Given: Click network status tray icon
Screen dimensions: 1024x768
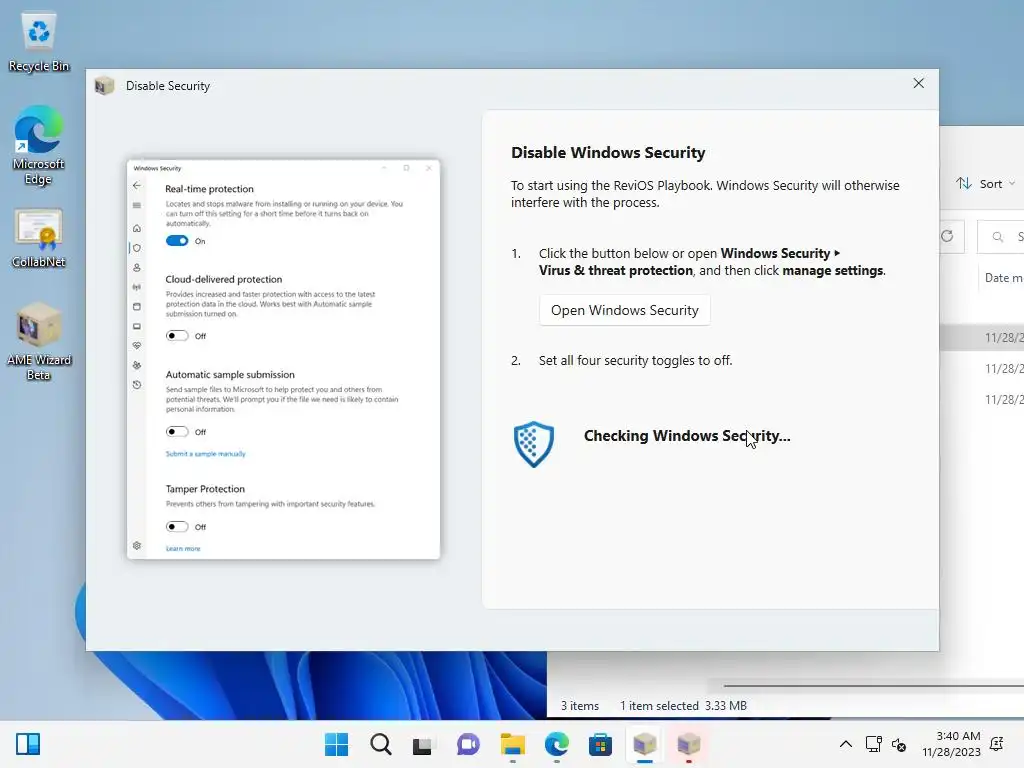Looking at the screenshot, I should (873, 744).
